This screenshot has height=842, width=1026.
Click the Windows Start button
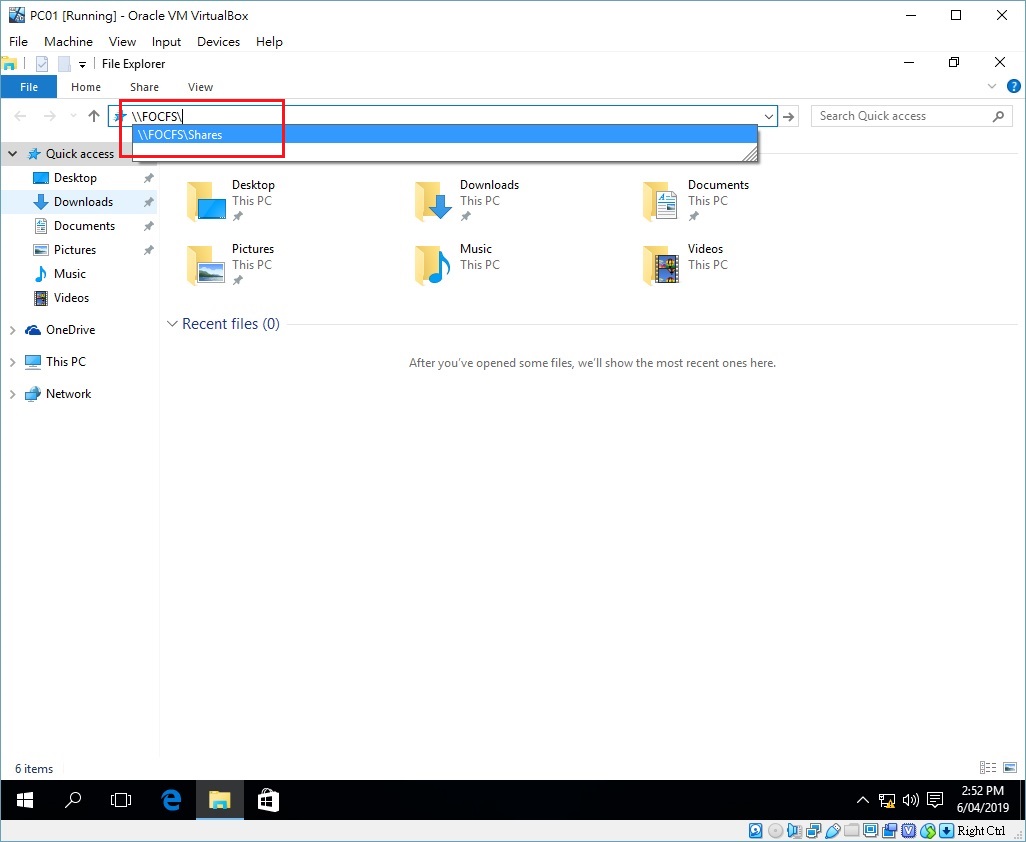(24, 800)
